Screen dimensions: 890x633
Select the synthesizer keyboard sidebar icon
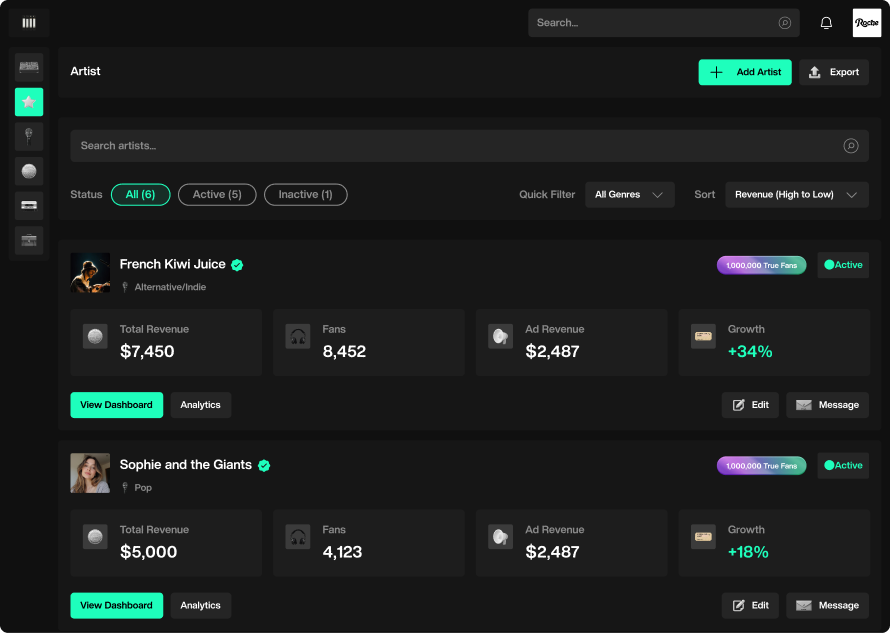29,68
